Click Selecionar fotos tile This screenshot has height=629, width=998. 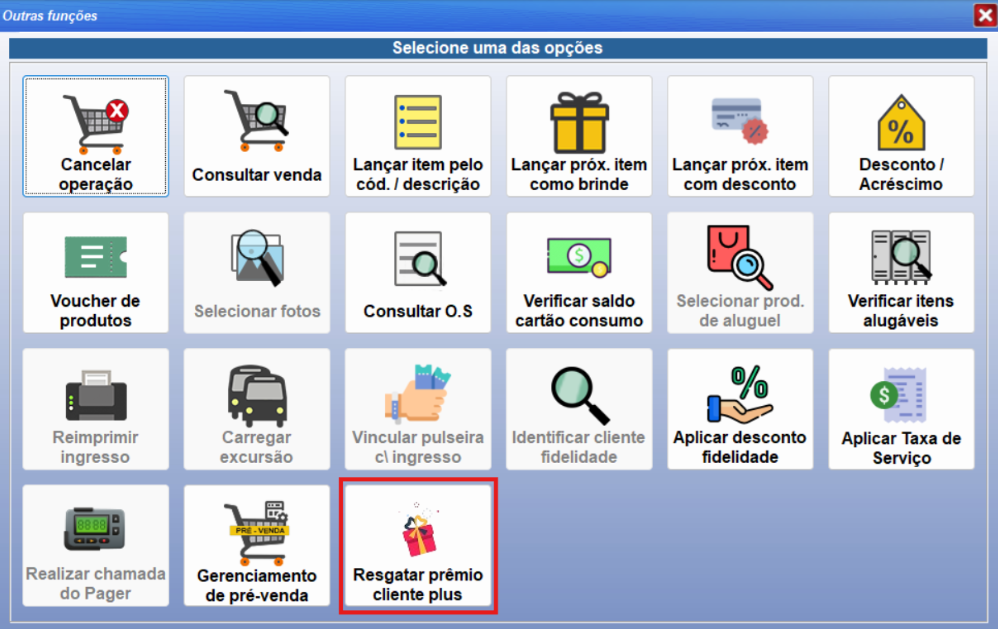257,272
